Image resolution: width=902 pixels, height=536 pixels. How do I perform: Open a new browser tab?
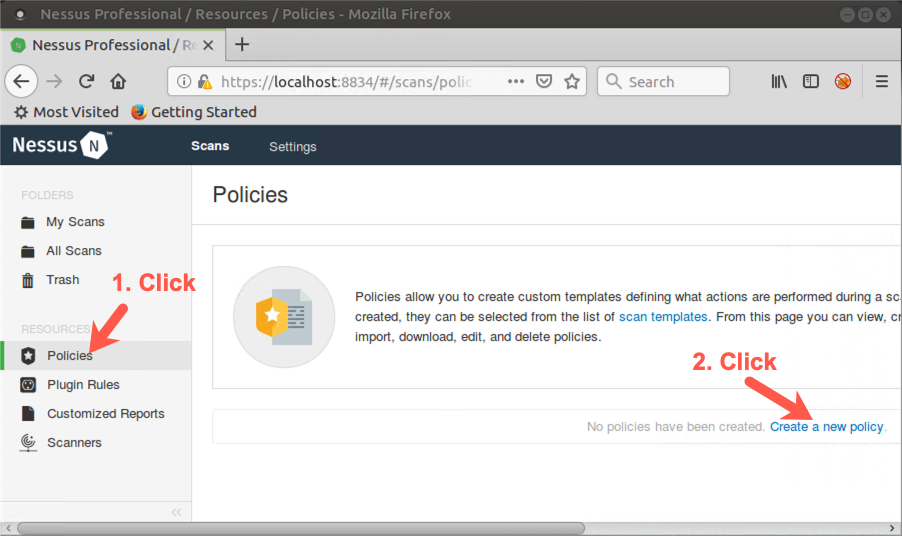242,45
